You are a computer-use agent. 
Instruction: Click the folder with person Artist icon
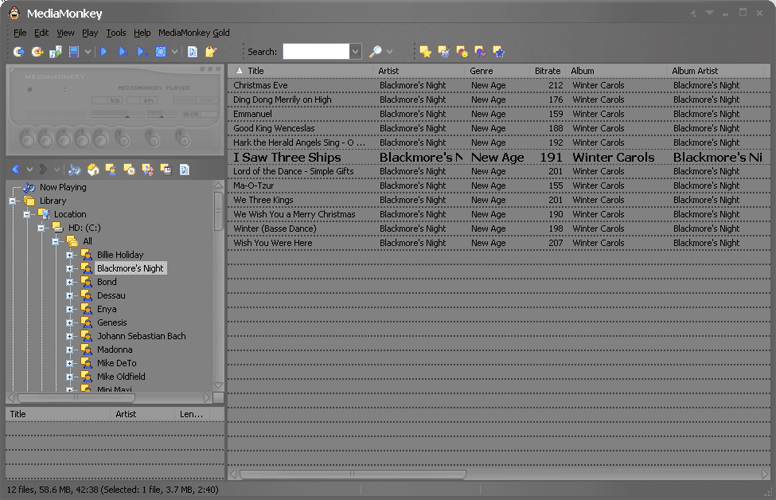pyautogui.click(x=111, y=170)
